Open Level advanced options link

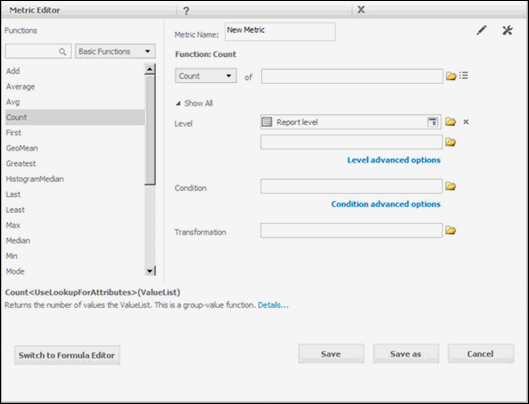[x=394, y=160]
